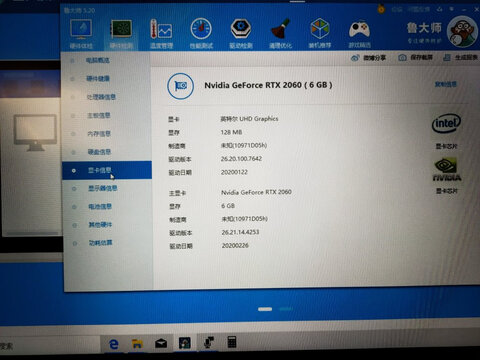
Task: Select 显卡信息 highlighted sidebar item
Action: (x=107, y=170)
